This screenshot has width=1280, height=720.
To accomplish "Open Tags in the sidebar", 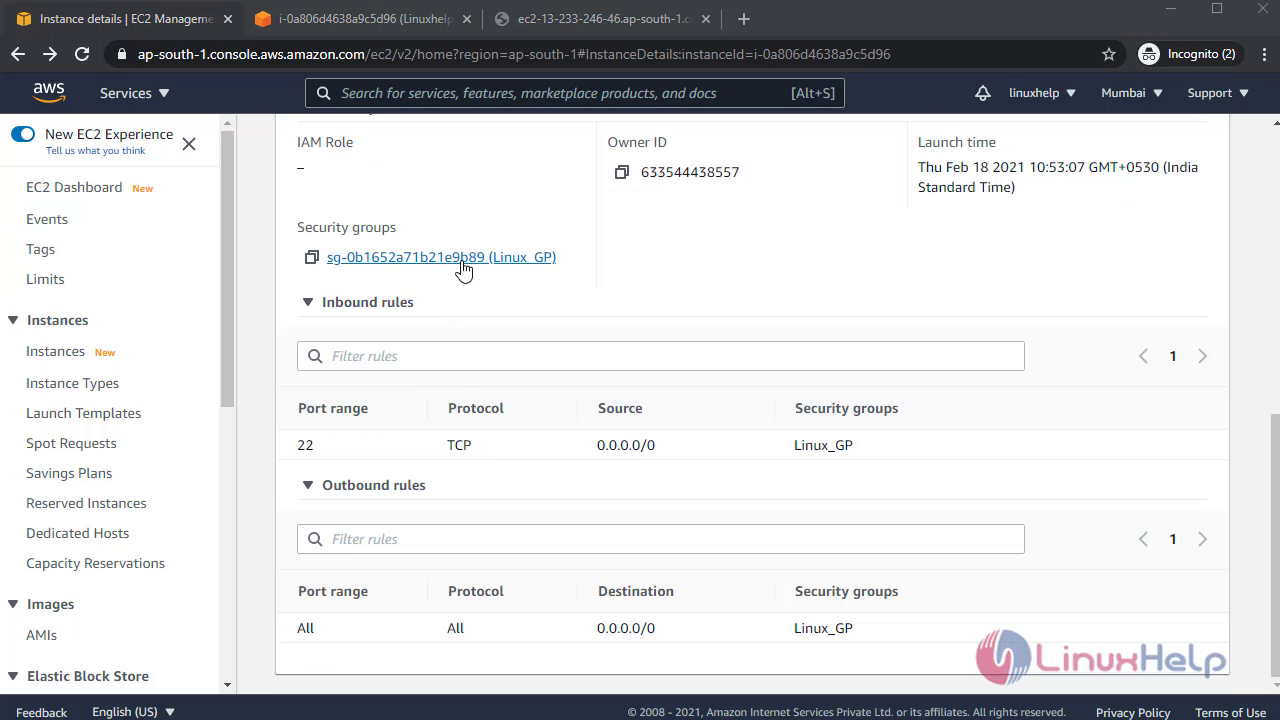I will pyautogui.click(x=40, y=249).
